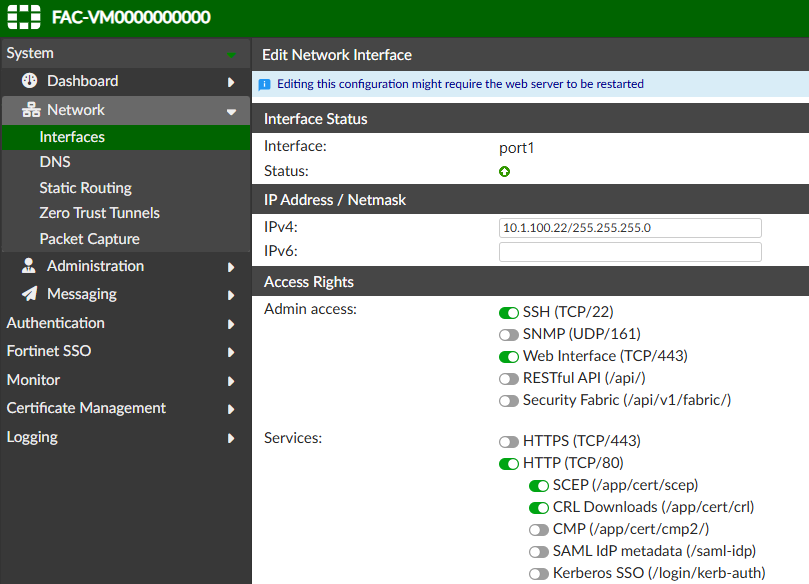The height and width of the screenshot is (584, 809).
Task: Disable SSH (TCP/22) admin access
Action: click(509, 313)
